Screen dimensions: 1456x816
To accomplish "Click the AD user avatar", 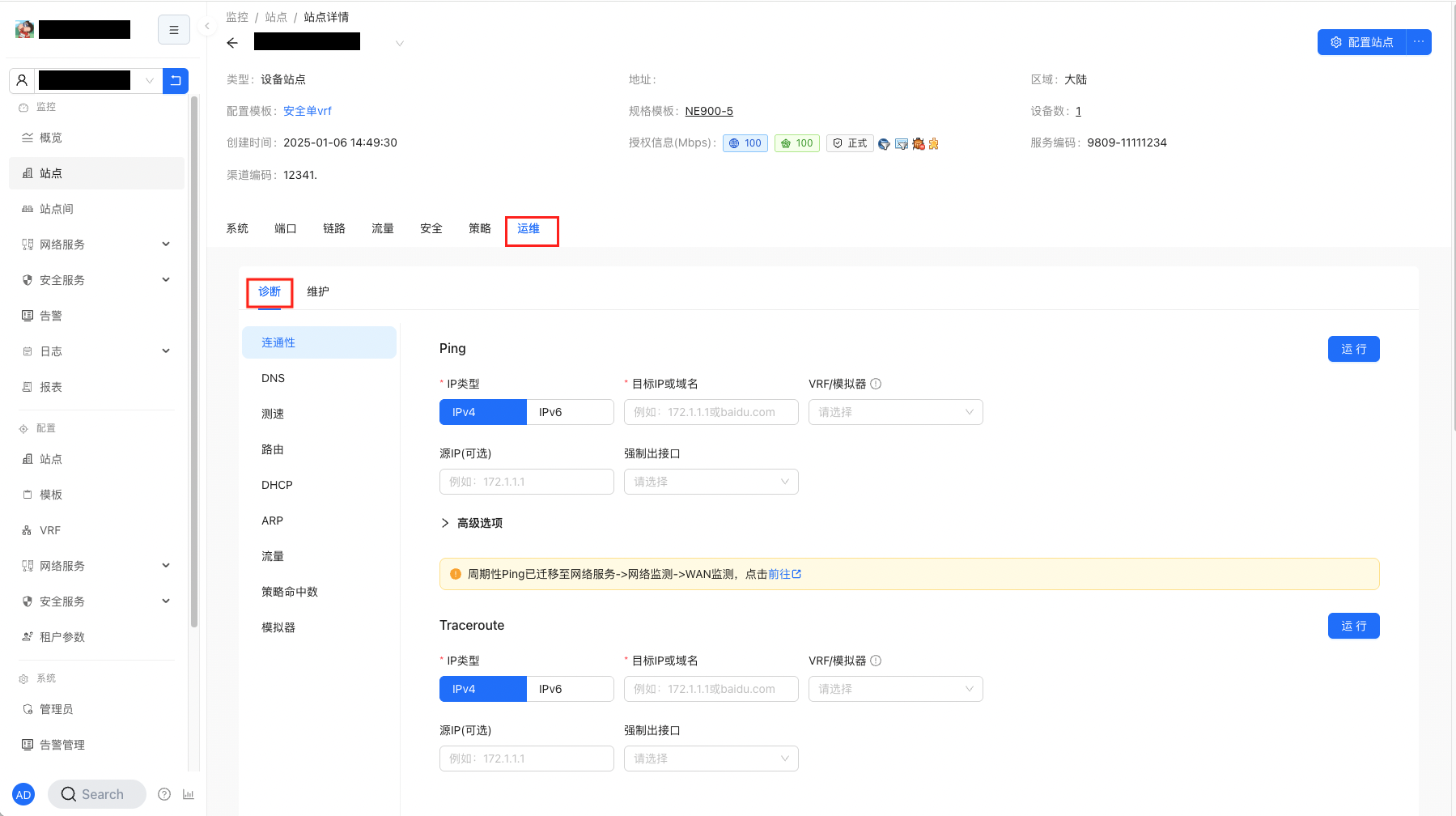I will tap(23, 794).
